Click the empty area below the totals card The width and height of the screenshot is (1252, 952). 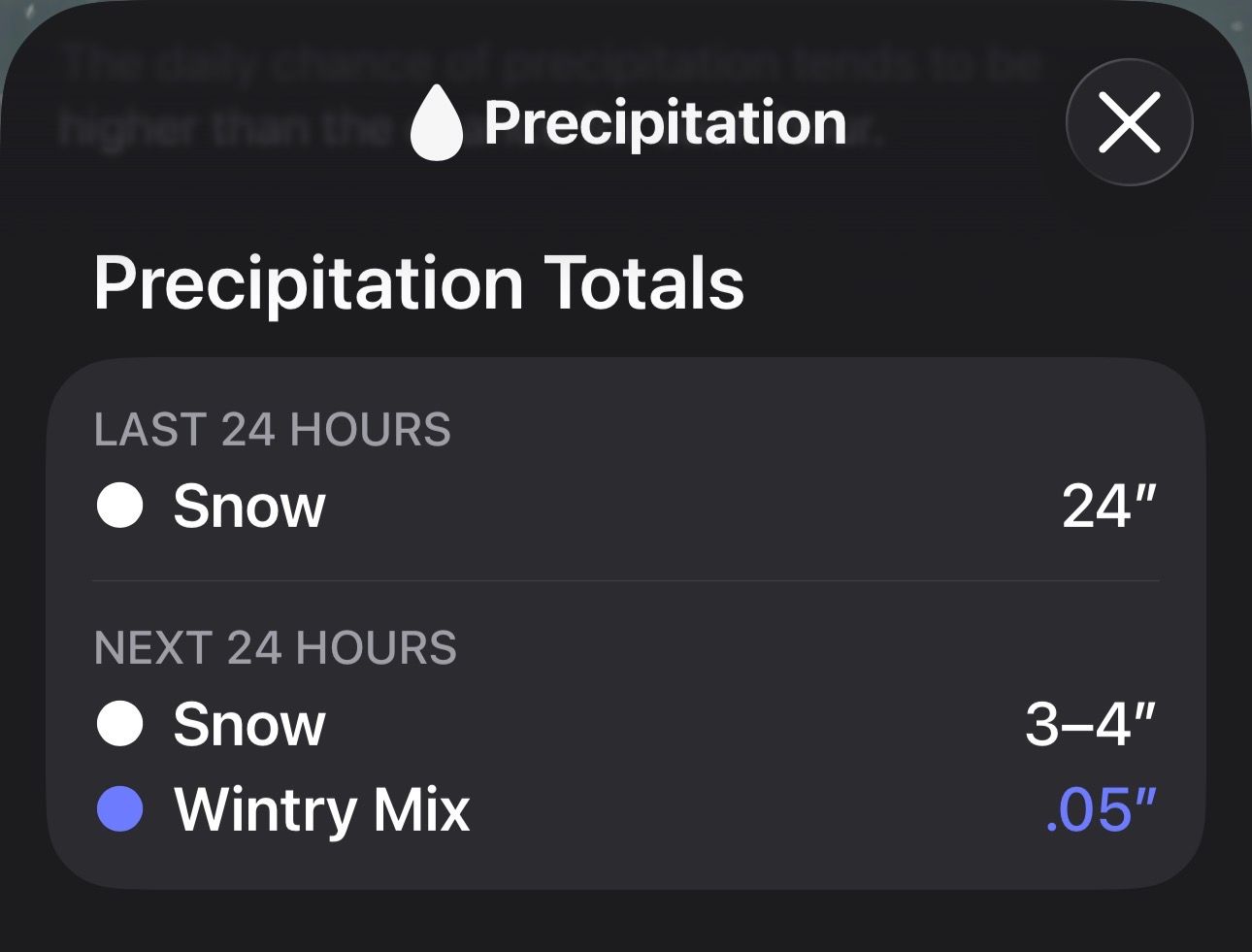626,920
